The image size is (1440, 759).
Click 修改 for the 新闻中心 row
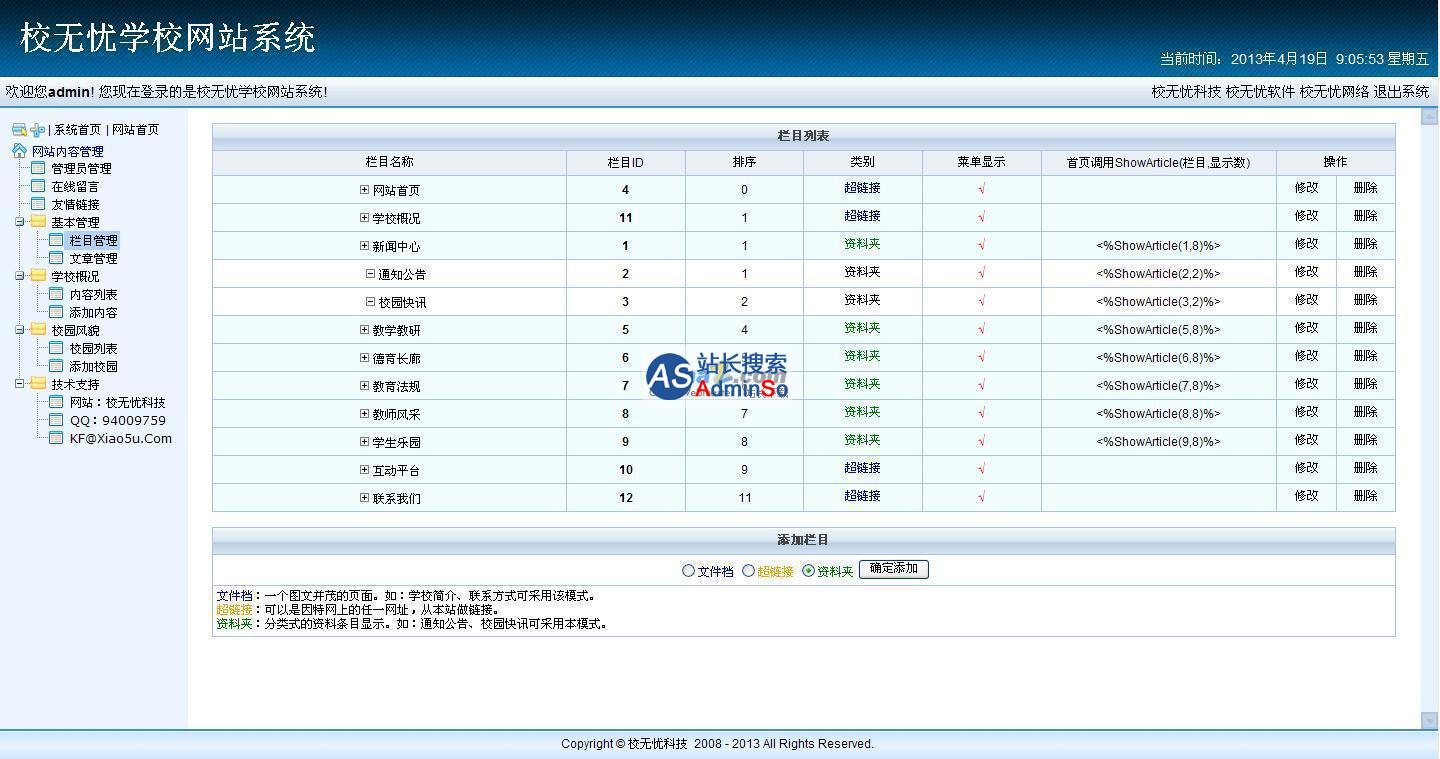[x=1306, y=244]
